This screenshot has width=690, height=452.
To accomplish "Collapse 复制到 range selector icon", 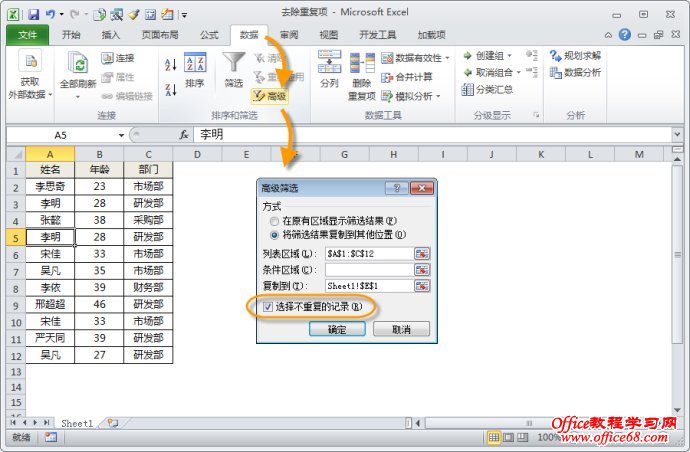I will (x=422, y=286).
